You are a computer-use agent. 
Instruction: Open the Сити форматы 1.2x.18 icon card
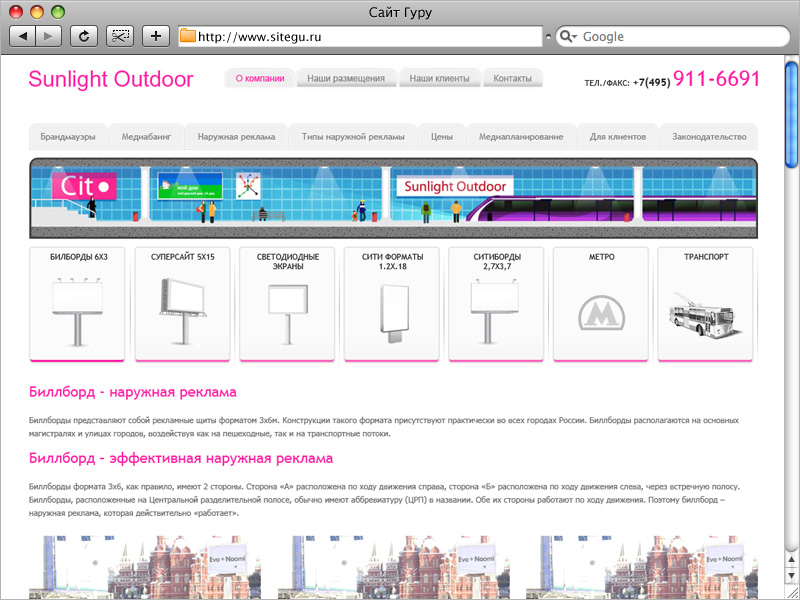392,305
